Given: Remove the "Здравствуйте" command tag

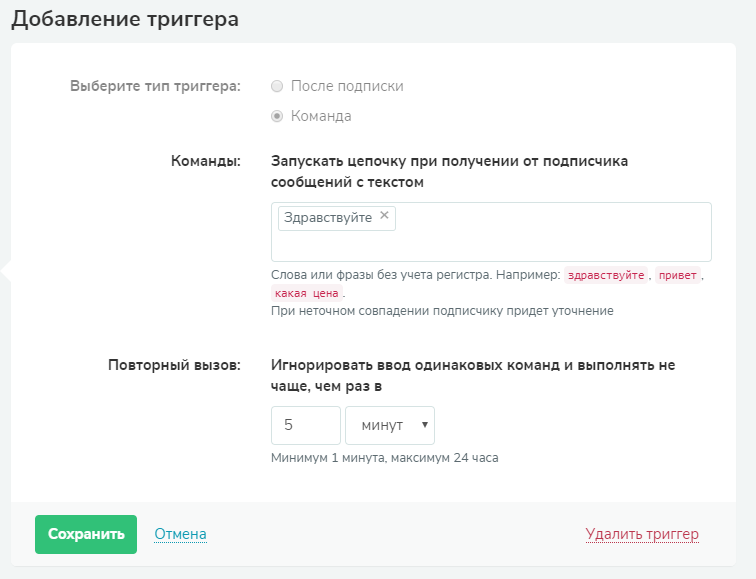Looking at the screenshot, I should click(x=384, y=215).
